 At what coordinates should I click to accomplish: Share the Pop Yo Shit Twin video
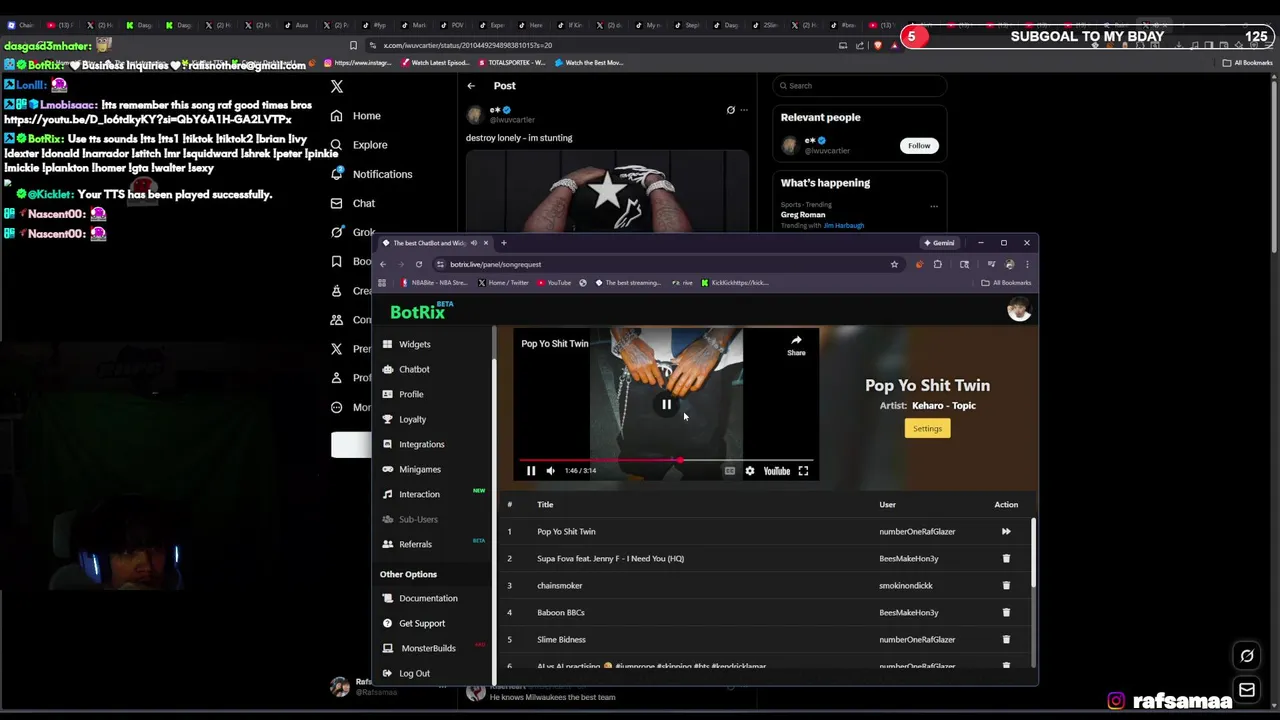[796, 345]
